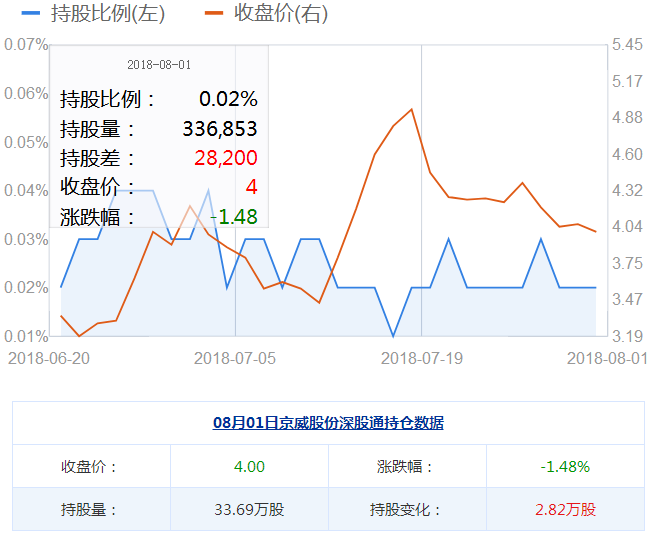This screenshot has height=533, width=650.
Task: Click the 0.07% left axis label
Action: [26, 45]
